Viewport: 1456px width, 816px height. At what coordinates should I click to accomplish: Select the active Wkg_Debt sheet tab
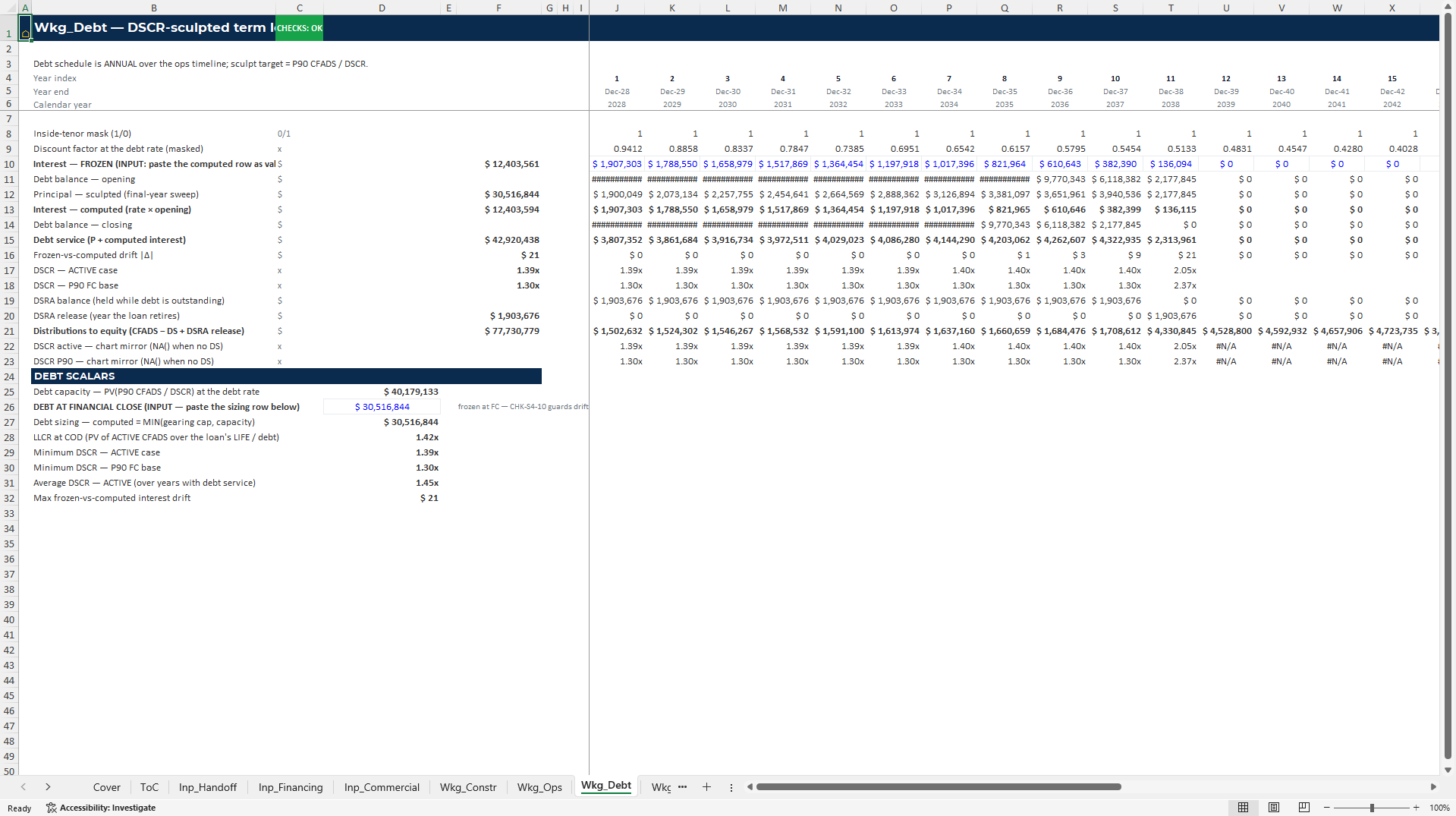pyautogui.click(x=606, y=786)
